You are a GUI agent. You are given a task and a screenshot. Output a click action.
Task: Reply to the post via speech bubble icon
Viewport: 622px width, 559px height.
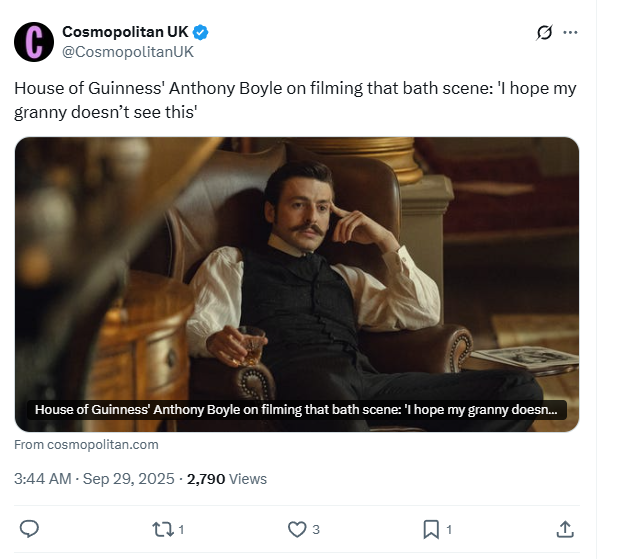[30, 529]
